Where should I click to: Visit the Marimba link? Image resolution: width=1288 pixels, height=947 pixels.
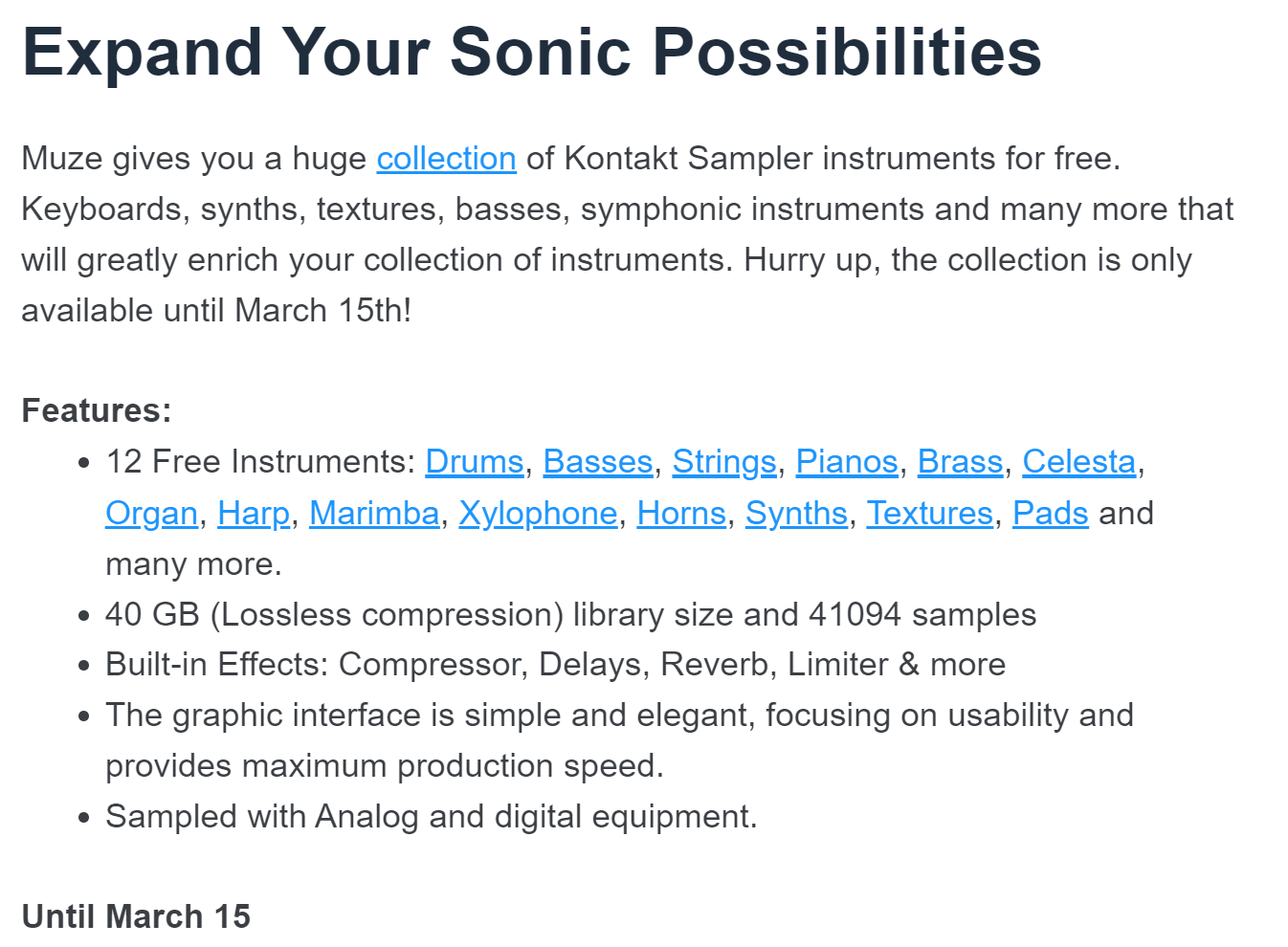tap(374, 514)
